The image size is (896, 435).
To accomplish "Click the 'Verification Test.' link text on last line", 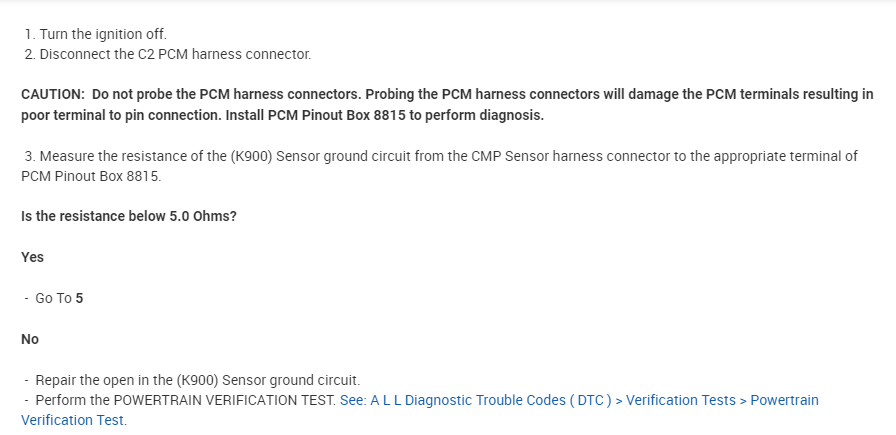I will pos(74,420).
